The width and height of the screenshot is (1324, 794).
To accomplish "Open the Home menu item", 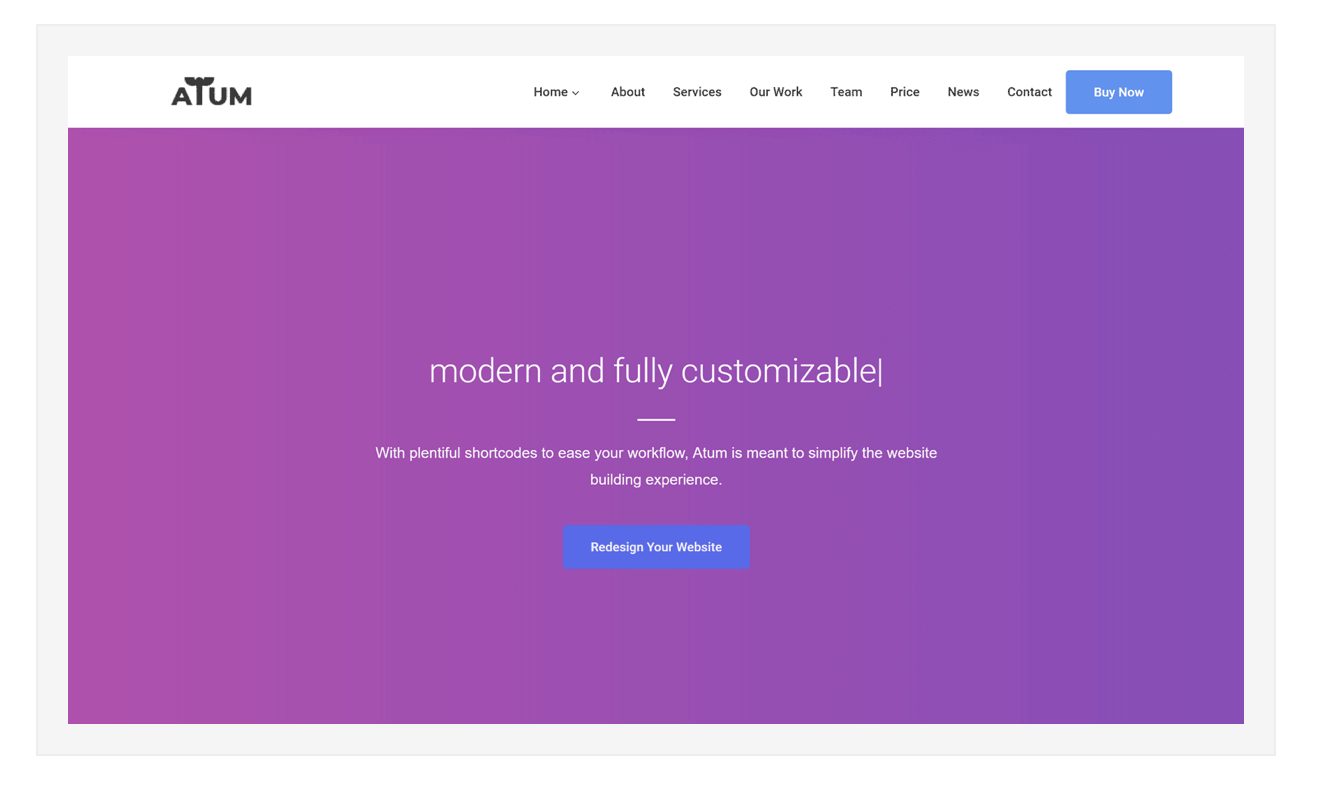I will pyautogui.click(x=551, y=92).
